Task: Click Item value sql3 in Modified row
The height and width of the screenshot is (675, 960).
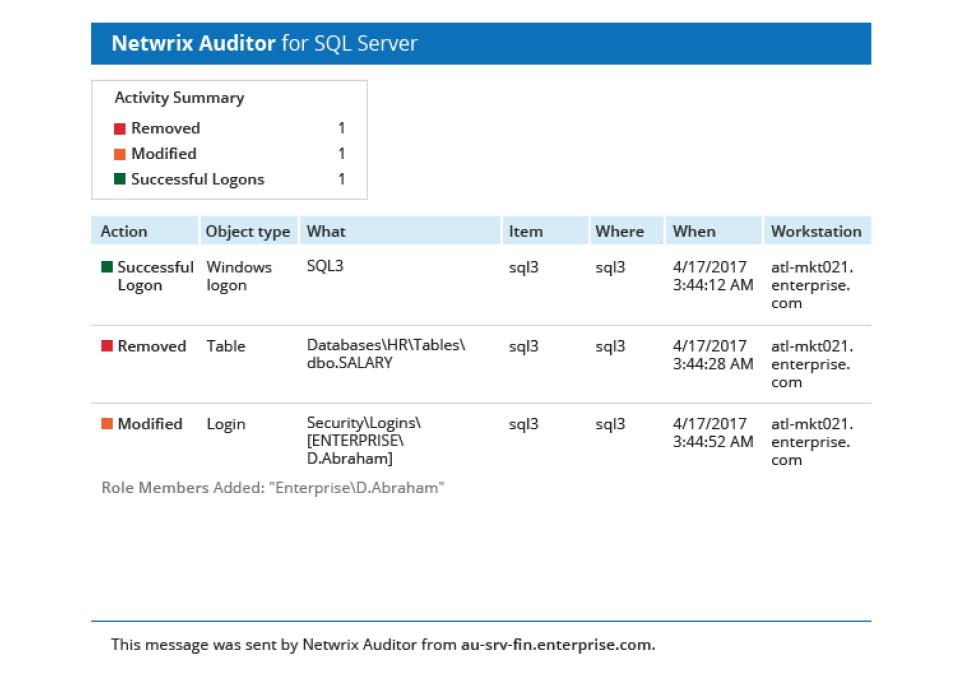Action: tap(523, 424)
